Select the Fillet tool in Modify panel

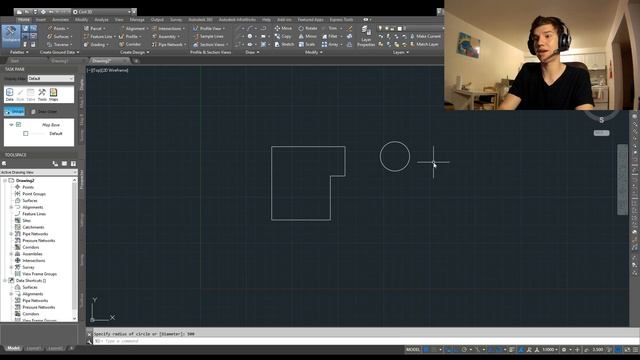coord(330,36)
